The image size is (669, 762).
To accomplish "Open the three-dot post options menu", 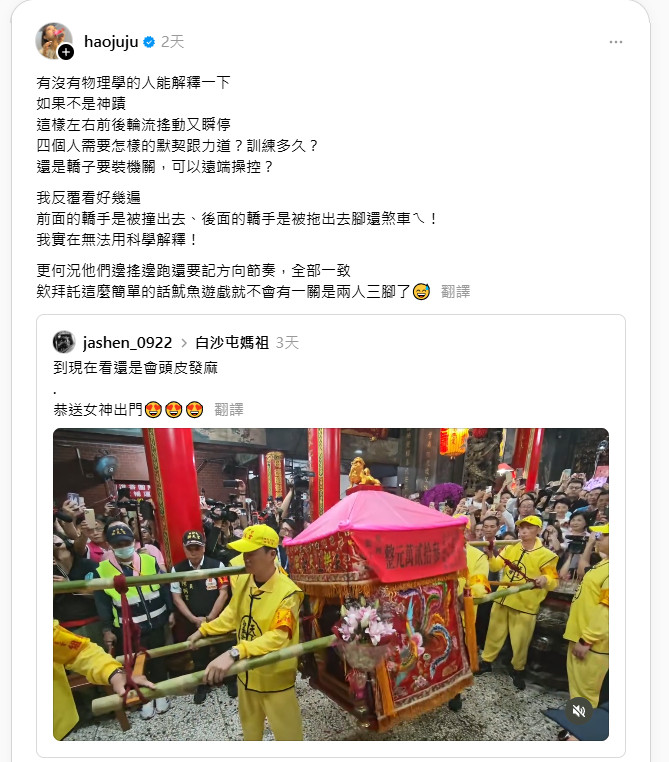I will (x=616, y=42).
